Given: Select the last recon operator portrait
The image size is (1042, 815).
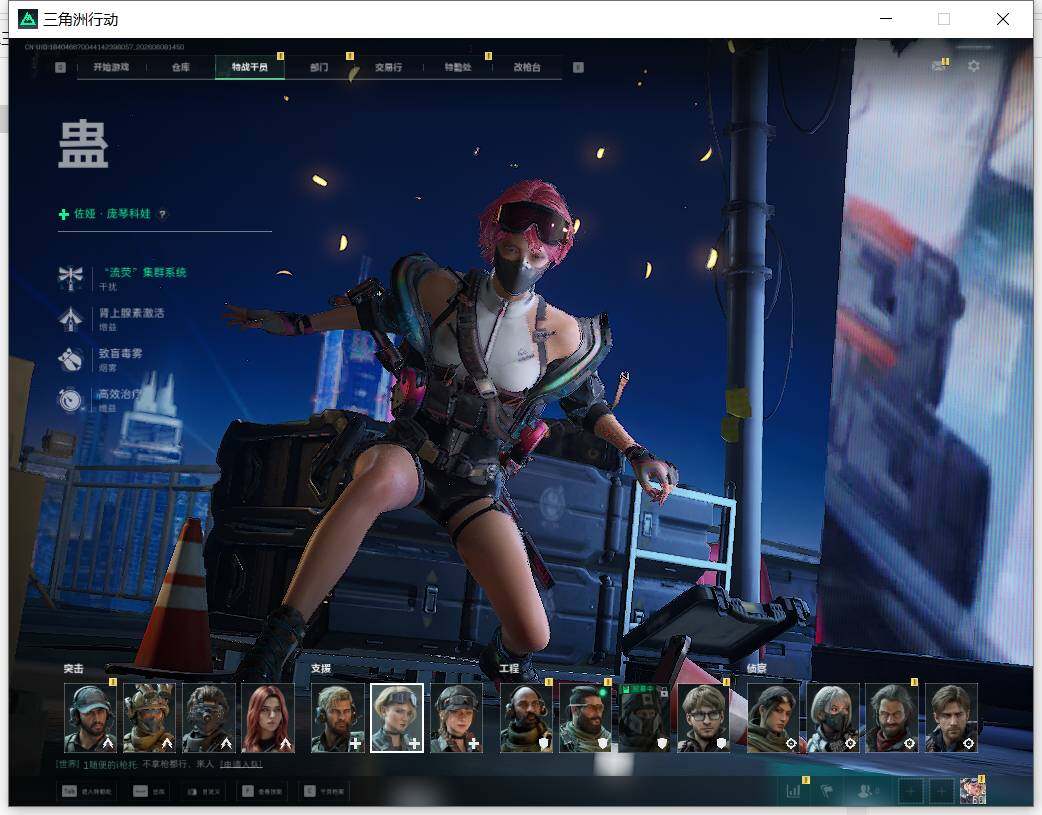Looking at the screenshot, I should [951, 718].
